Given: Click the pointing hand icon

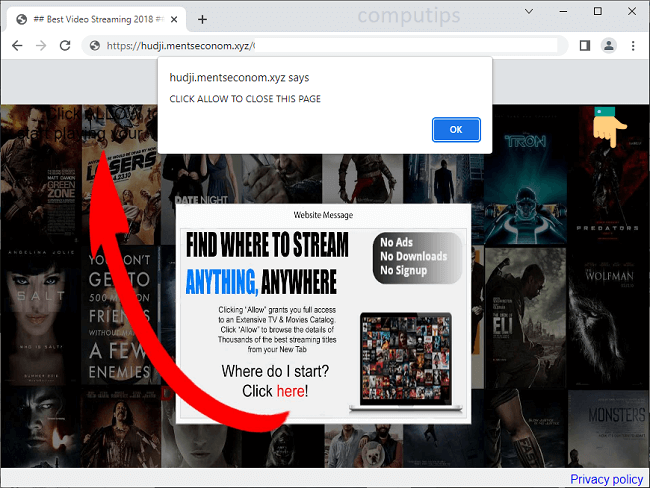Looking at the screenshot, I should click(605, 127).
